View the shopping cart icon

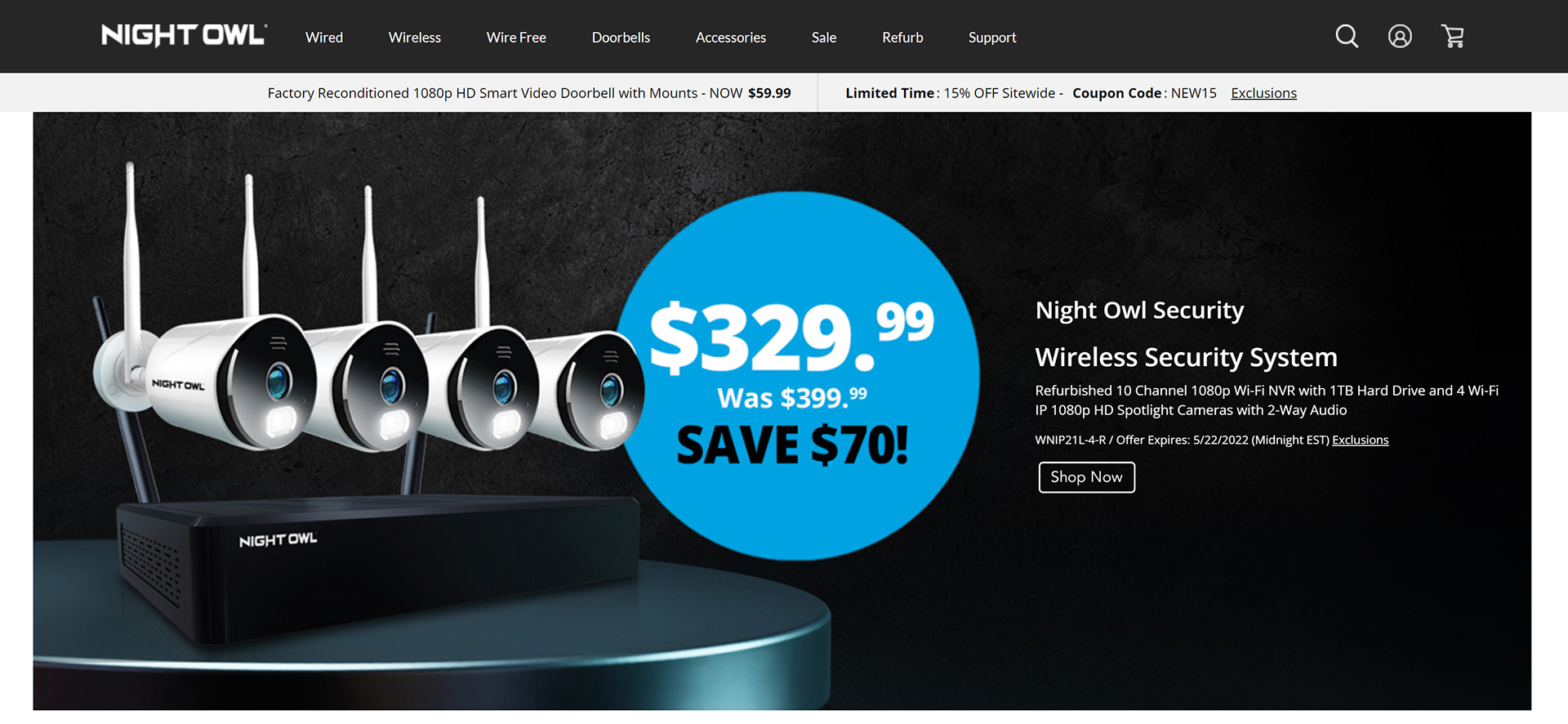[1453, 37]
